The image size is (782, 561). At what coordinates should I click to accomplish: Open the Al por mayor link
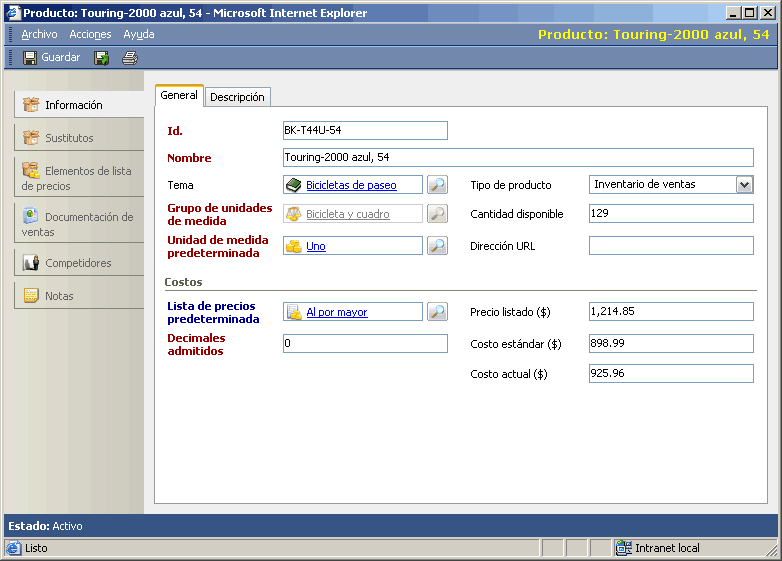click(x=337, y=312)
